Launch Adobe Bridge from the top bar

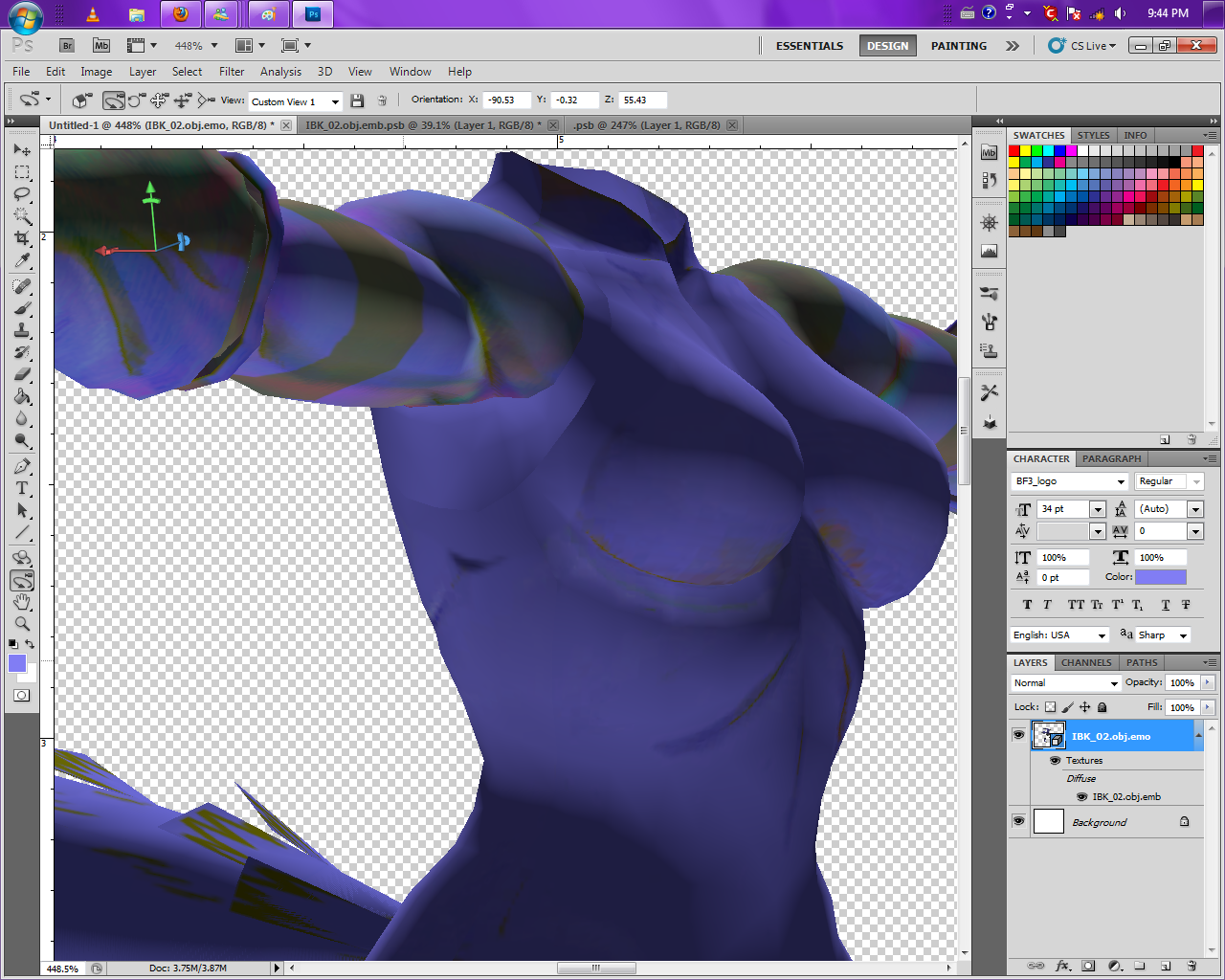(x=67, y=45)
